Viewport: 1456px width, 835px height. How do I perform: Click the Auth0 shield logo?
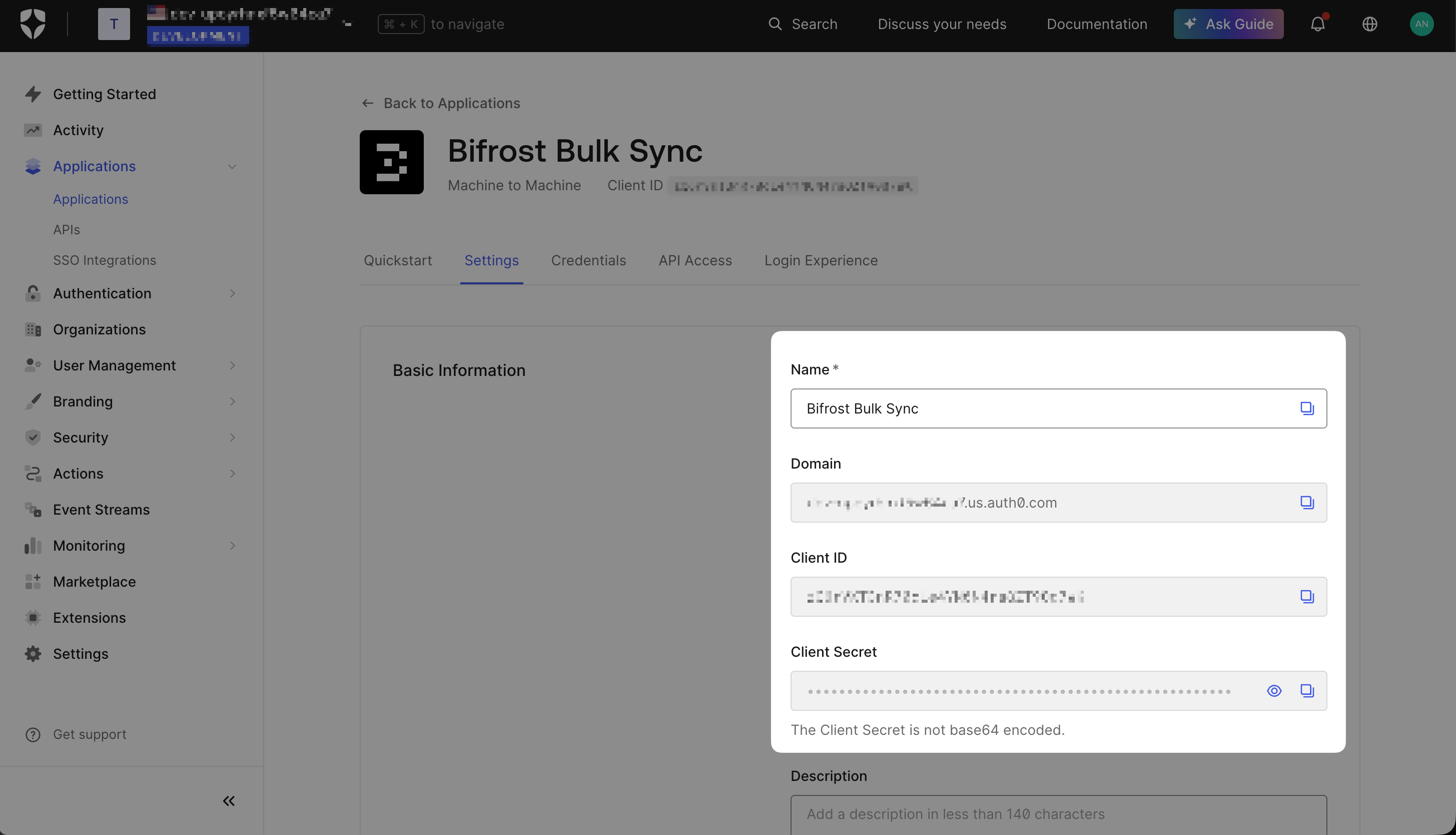point(33,24)
